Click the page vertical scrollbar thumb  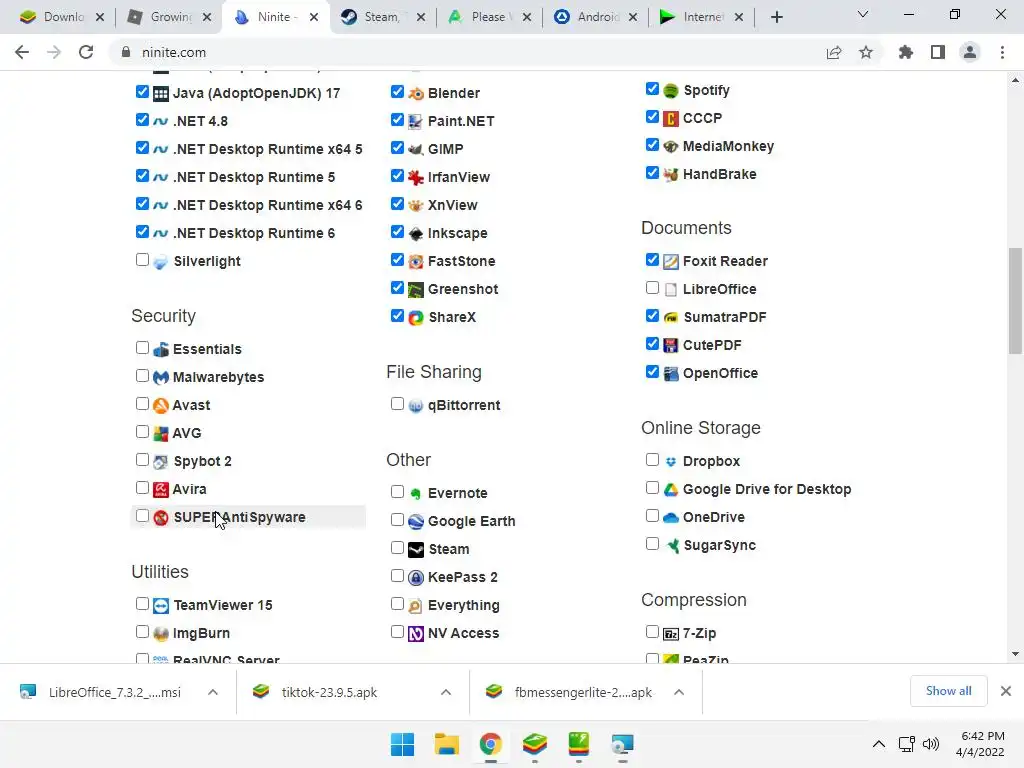[1015, 300]
